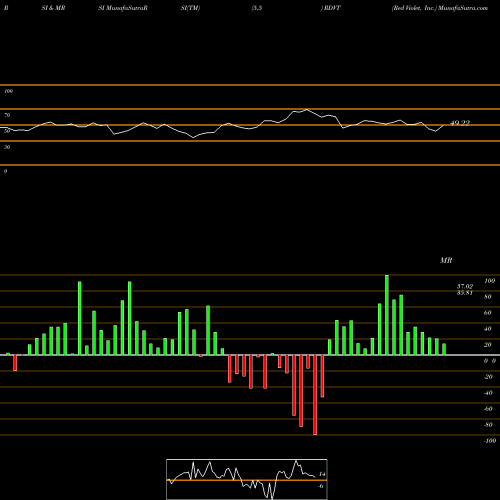Click the MR axis label 60

coord(488,313)
